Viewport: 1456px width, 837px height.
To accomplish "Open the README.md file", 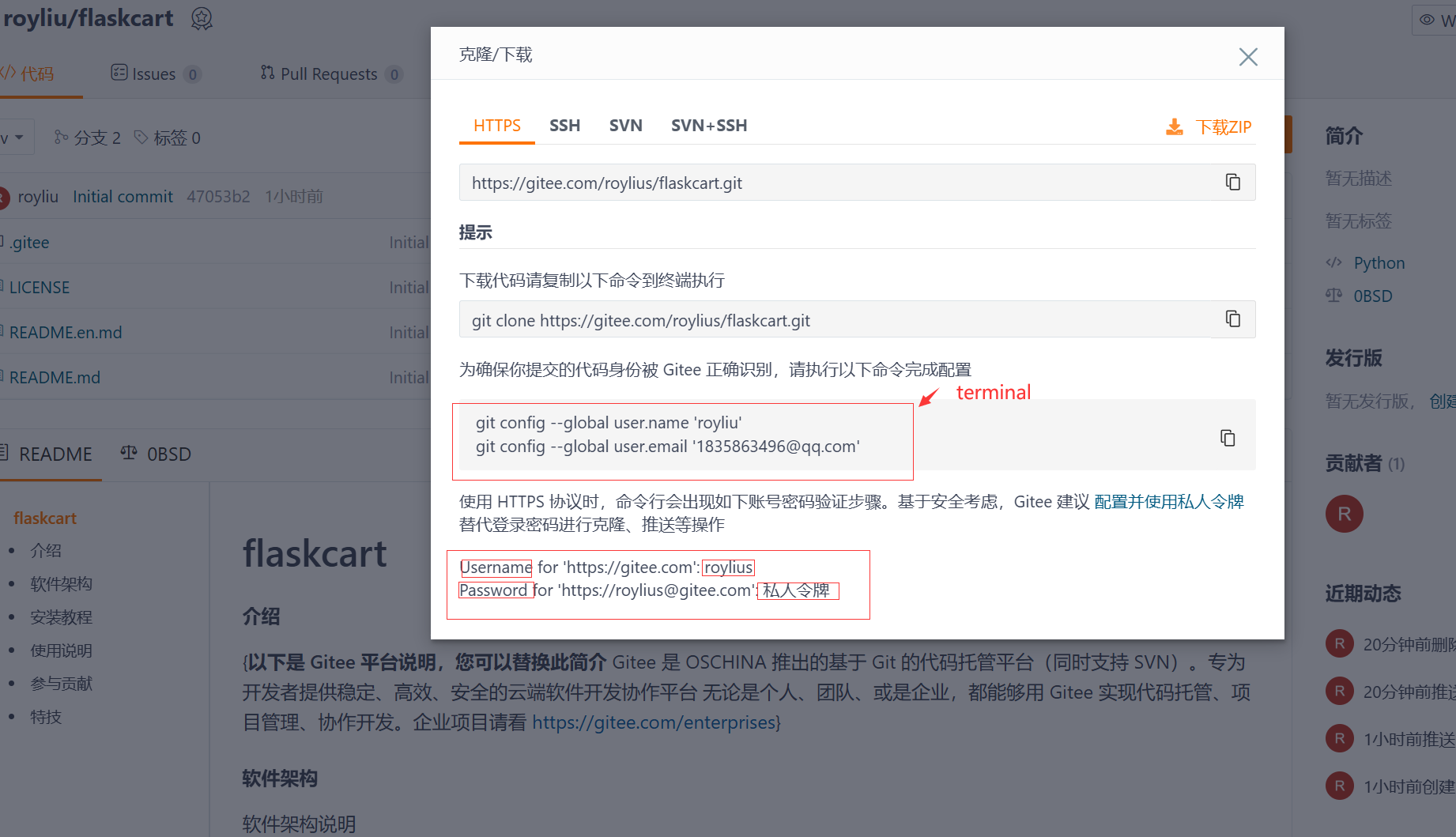I will tap(55, 377).
